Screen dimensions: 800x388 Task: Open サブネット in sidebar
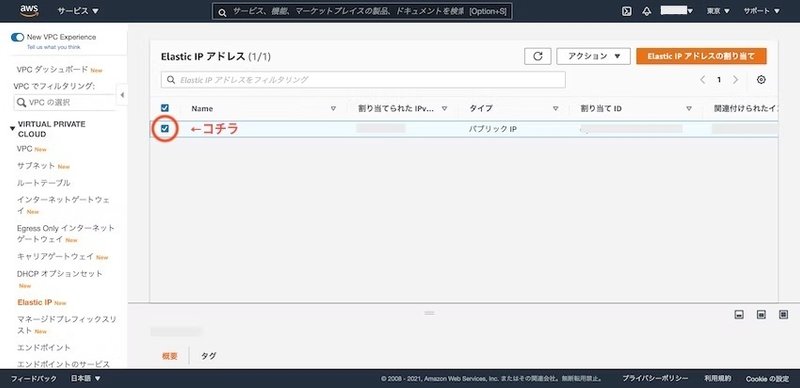(x=36, y=166)
